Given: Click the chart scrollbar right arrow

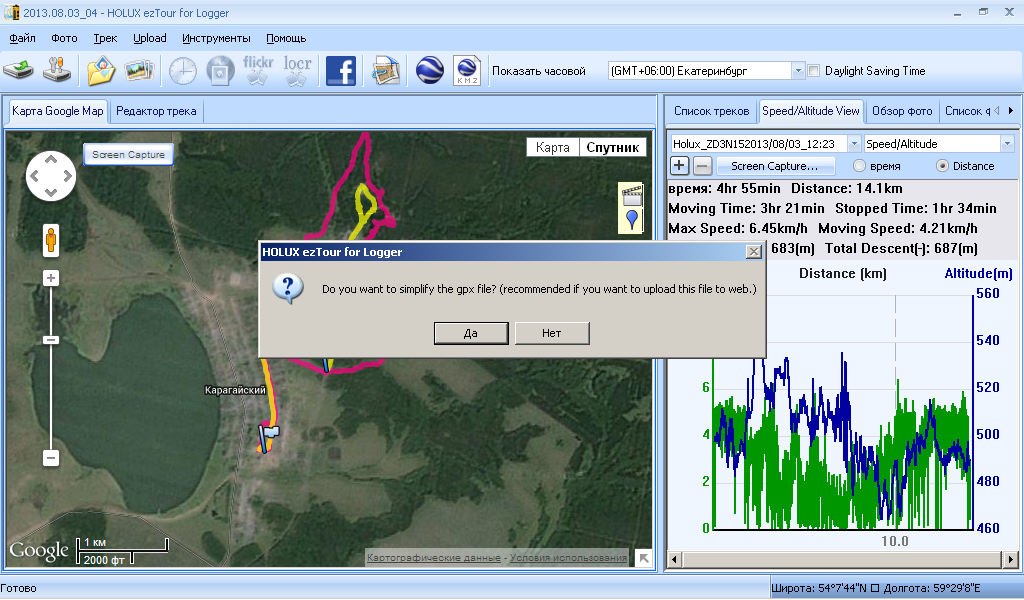Looking at the screenshot, I should (1011, 560).
